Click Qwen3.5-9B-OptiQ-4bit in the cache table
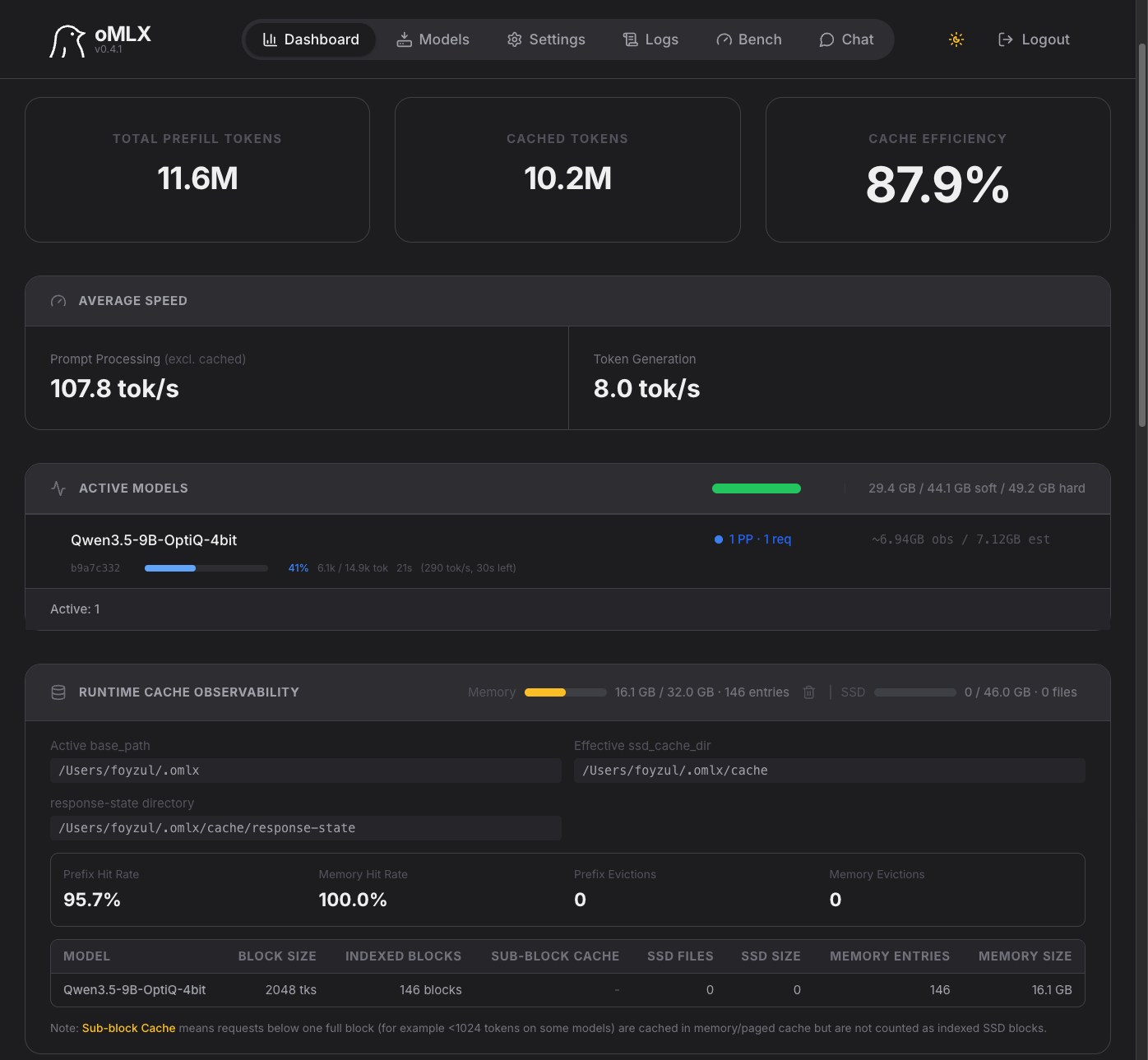 point(135,990)
